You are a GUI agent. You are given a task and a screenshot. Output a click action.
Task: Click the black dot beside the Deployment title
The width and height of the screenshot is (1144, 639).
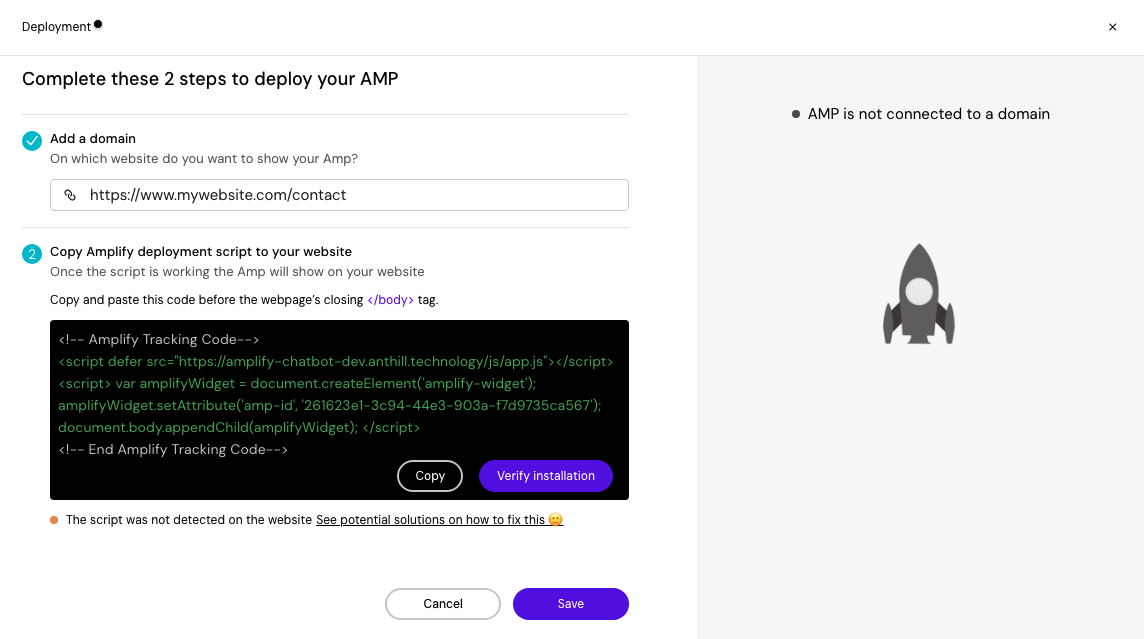pos(98,24)
